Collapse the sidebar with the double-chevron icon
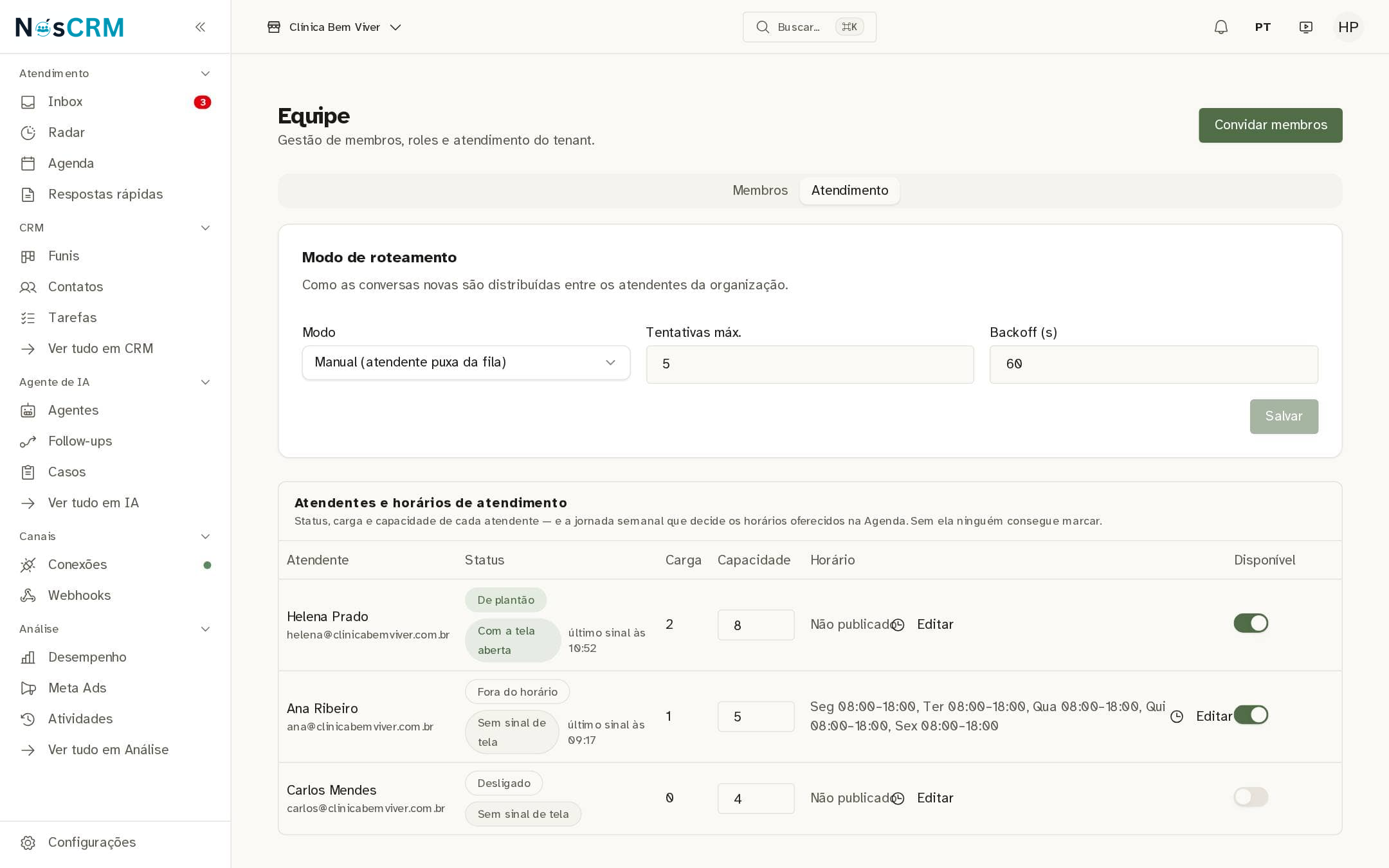 [200, 27]
